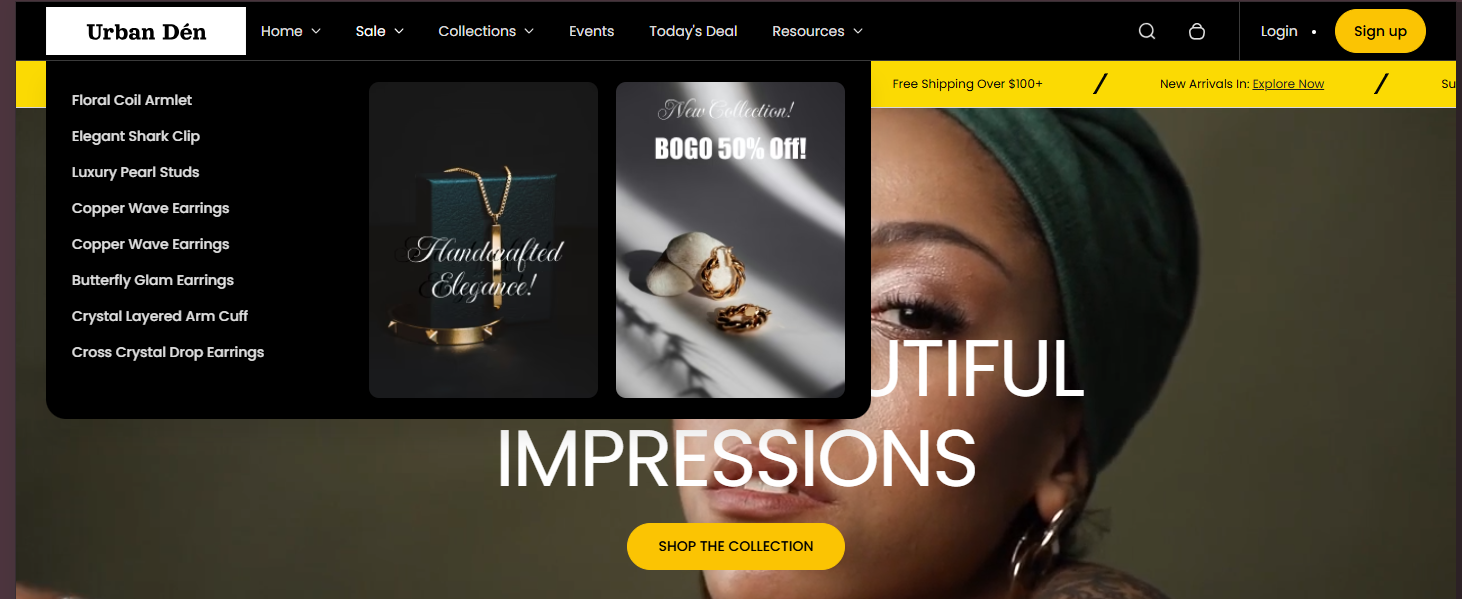
Task: Open the shopping bag cart icon
Action: click(1197, 31)
